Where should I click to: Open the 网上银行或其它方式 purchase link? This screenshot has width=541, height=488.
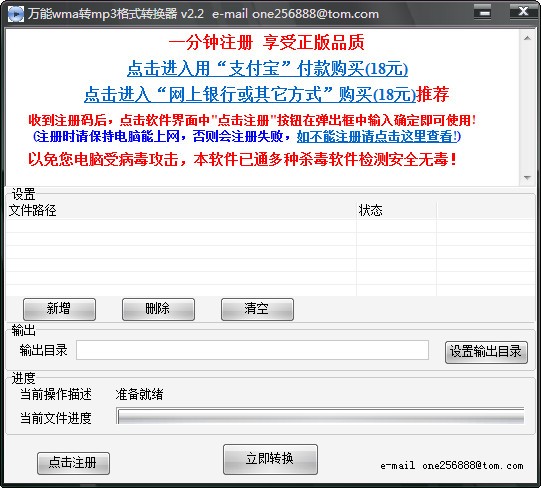coord(250,94)
